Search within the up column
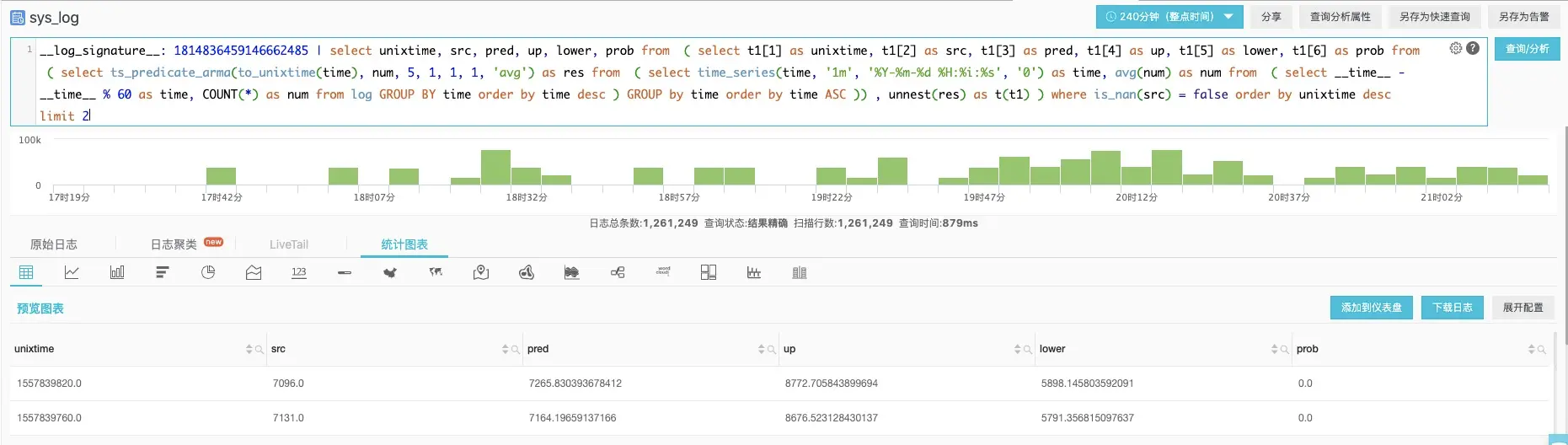Screen dimensions: 1568x445 coord(1028,349)
